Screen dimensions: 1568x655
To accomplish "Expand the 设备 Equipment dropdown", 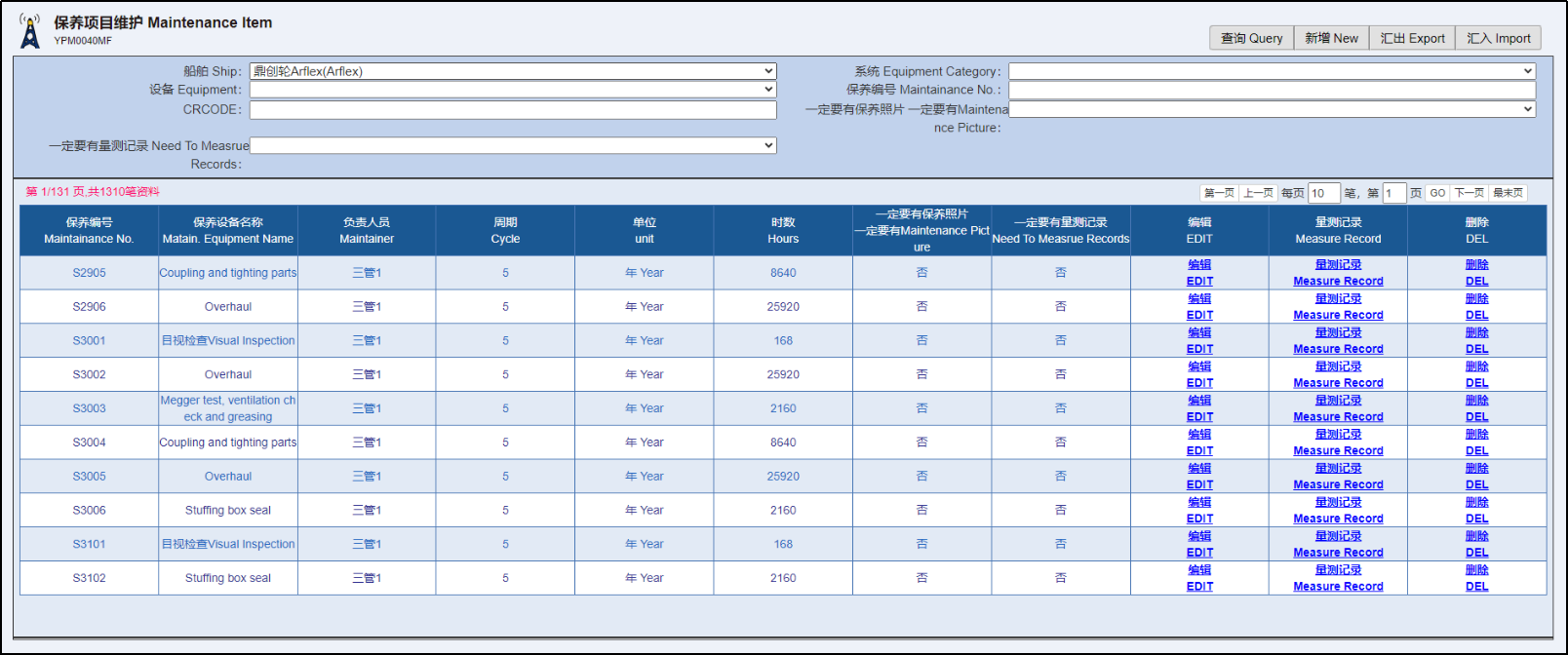I will coord(513,90).
